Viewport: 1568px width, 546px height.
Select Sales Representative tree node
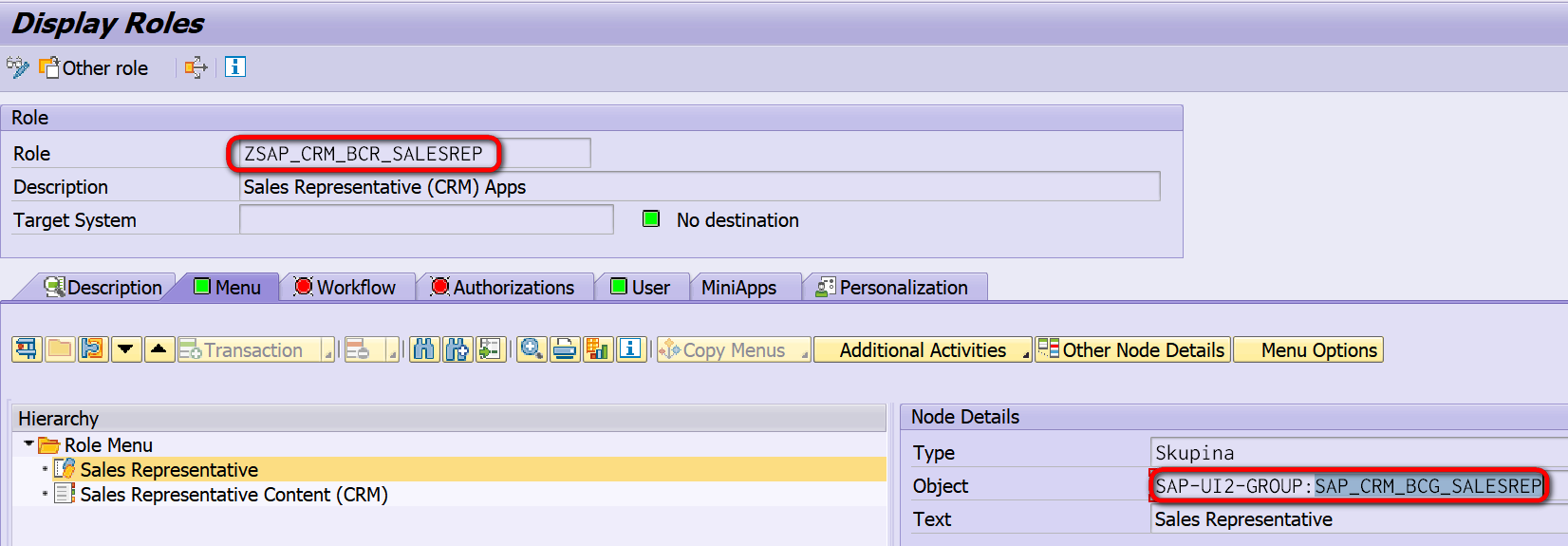[x=169, y=469]
